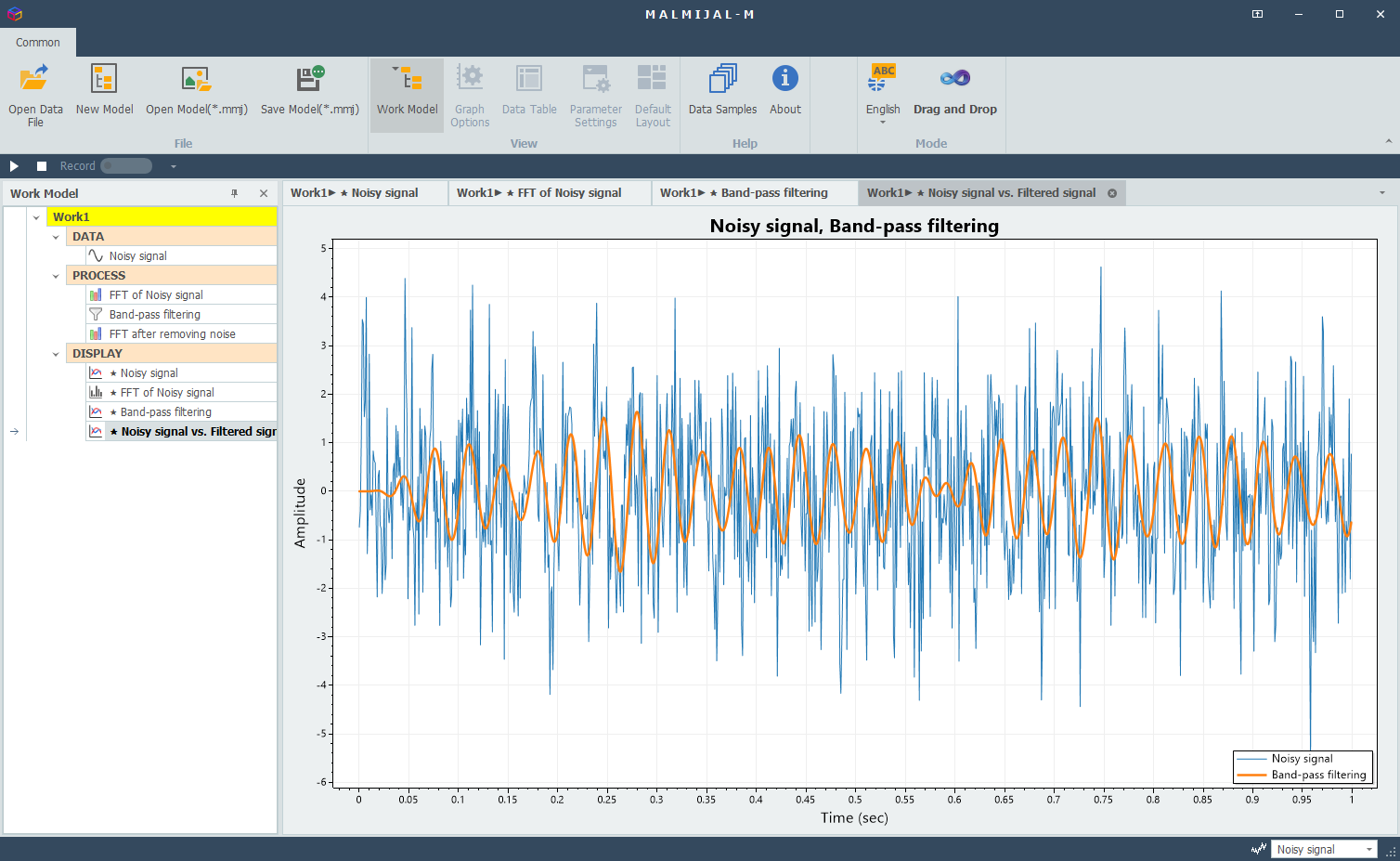Collapse the DISPLAY section

click(56, 354)
